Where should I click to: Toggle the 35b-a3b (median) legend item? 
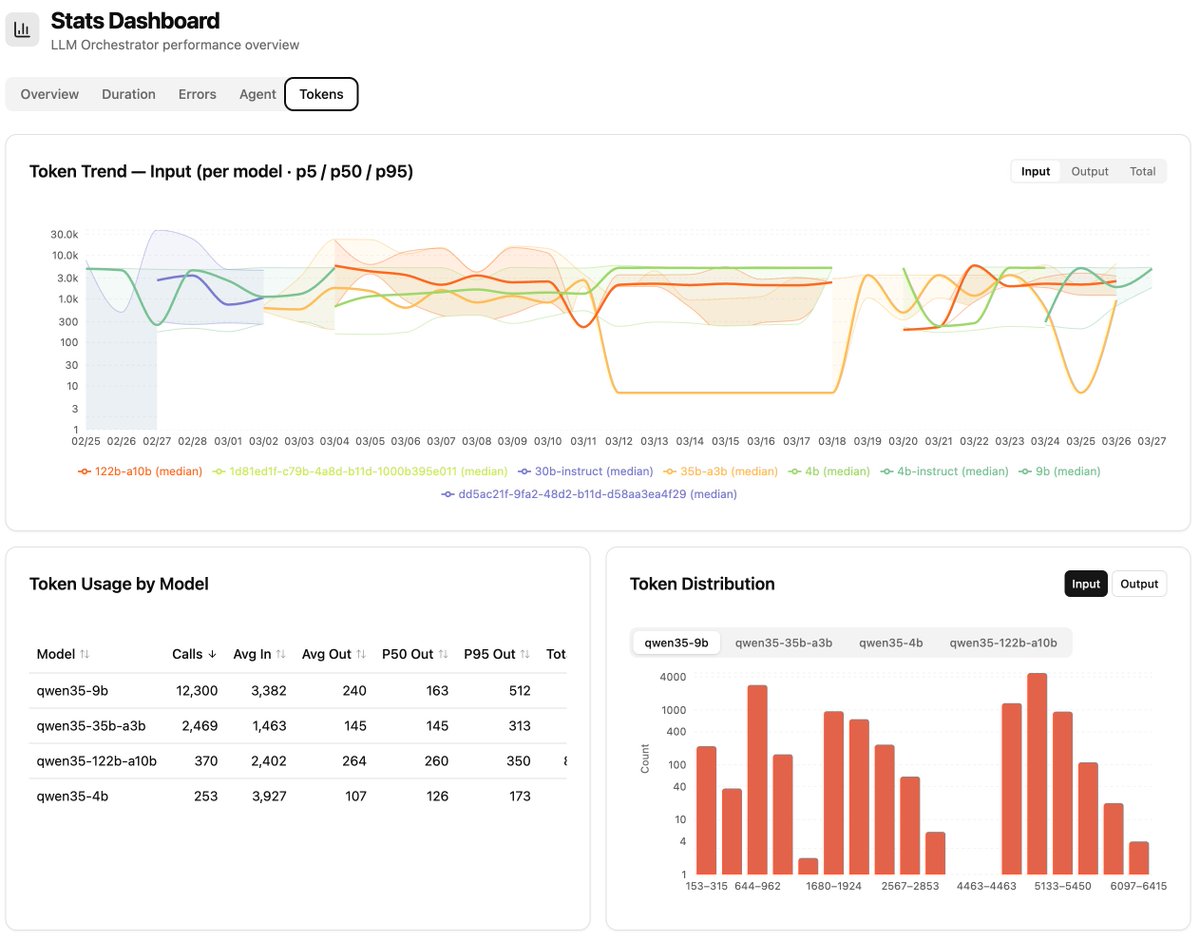click(720, 471)
